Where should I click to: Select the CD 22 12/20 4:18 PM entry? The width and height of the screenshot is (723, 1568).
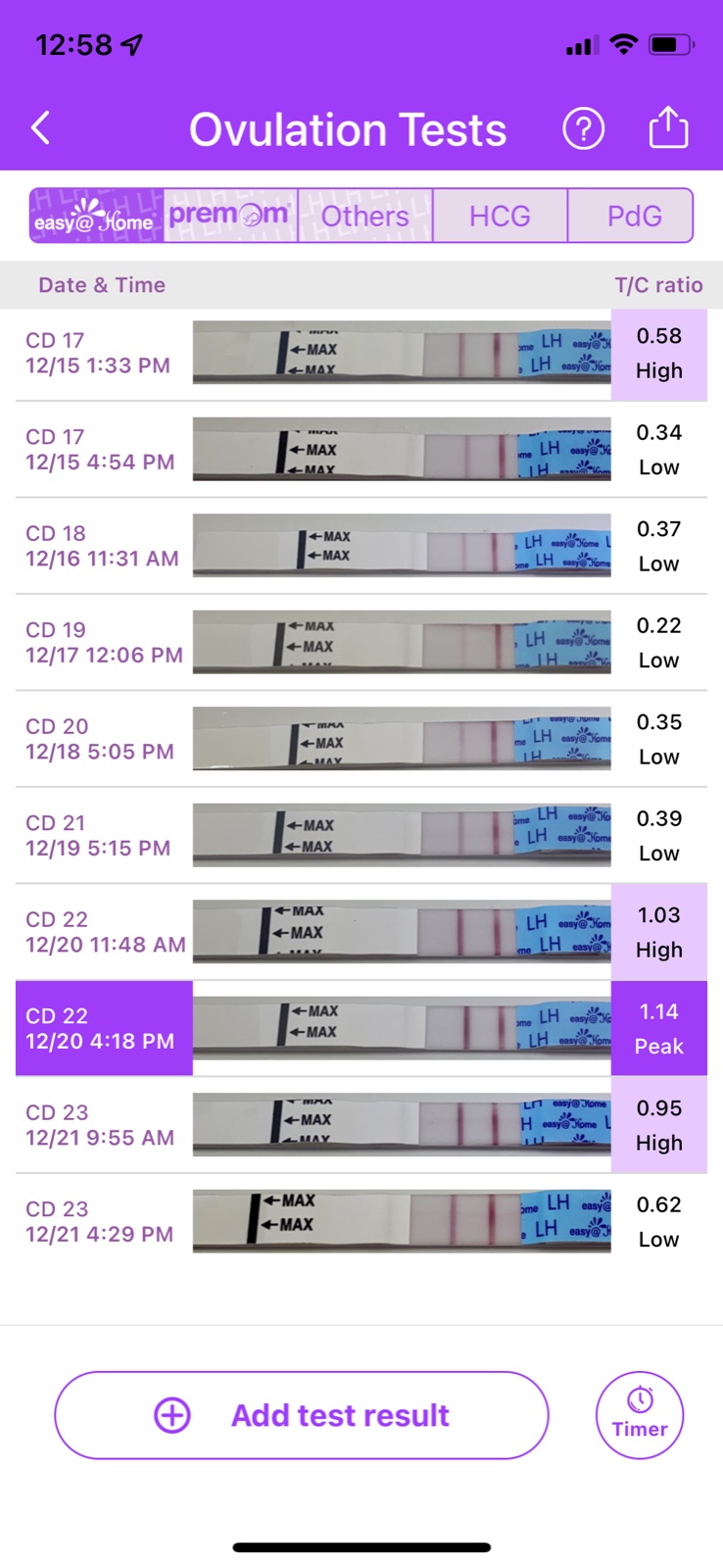tap(104, 1028)
